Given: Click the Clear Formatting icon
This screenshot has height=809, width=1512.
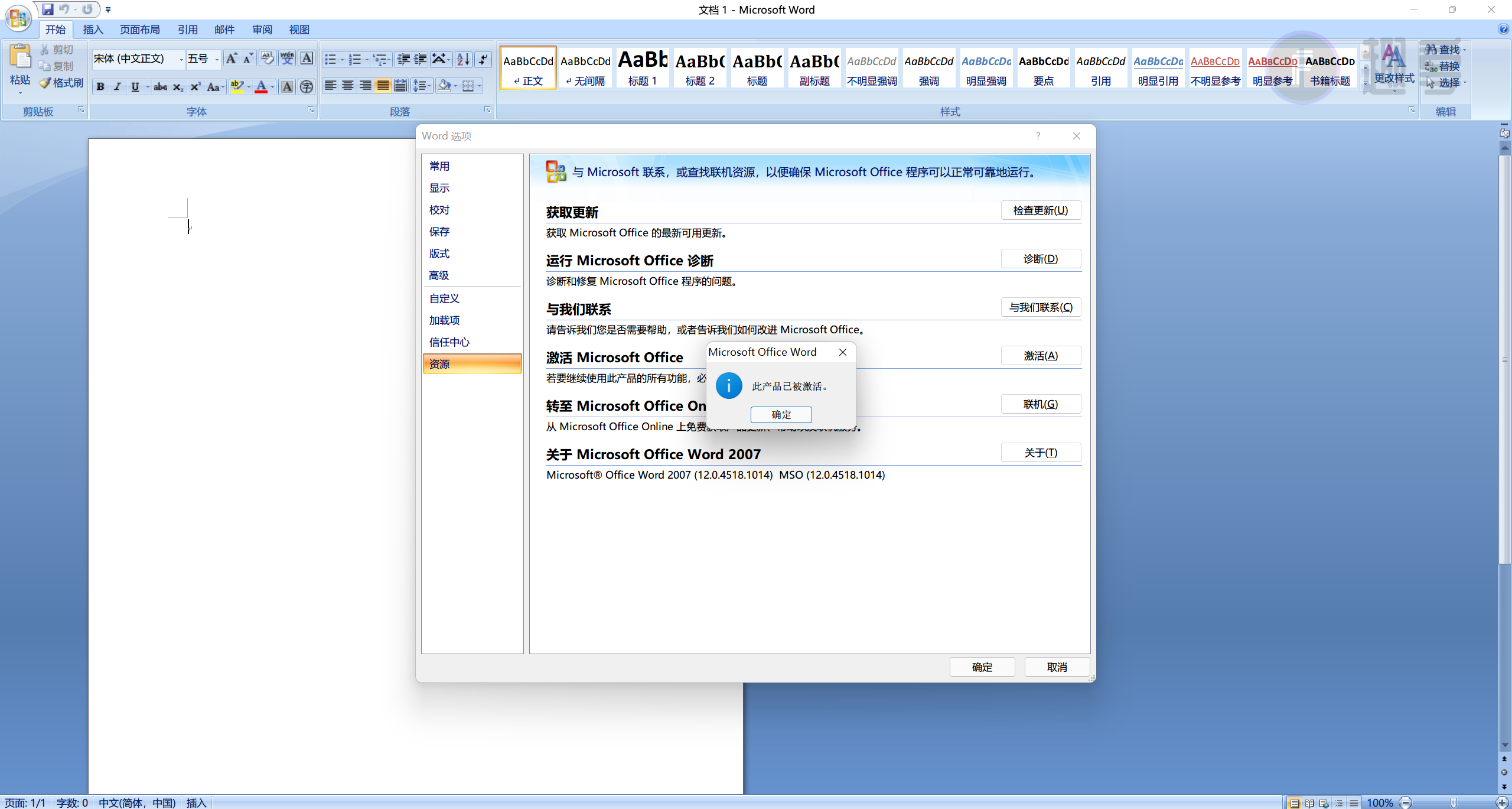Looking at the screenshot, I should (268, 59).
